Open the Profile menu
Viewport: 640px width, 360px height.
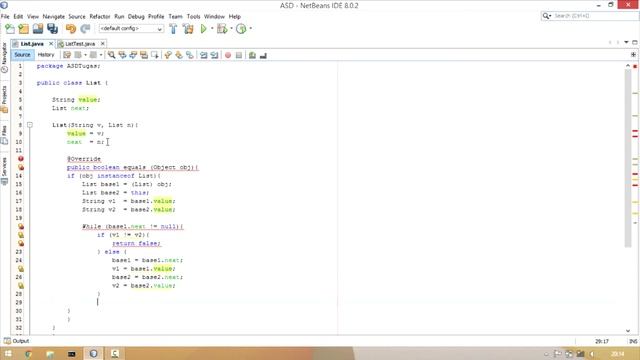click(x=156, y=16)
